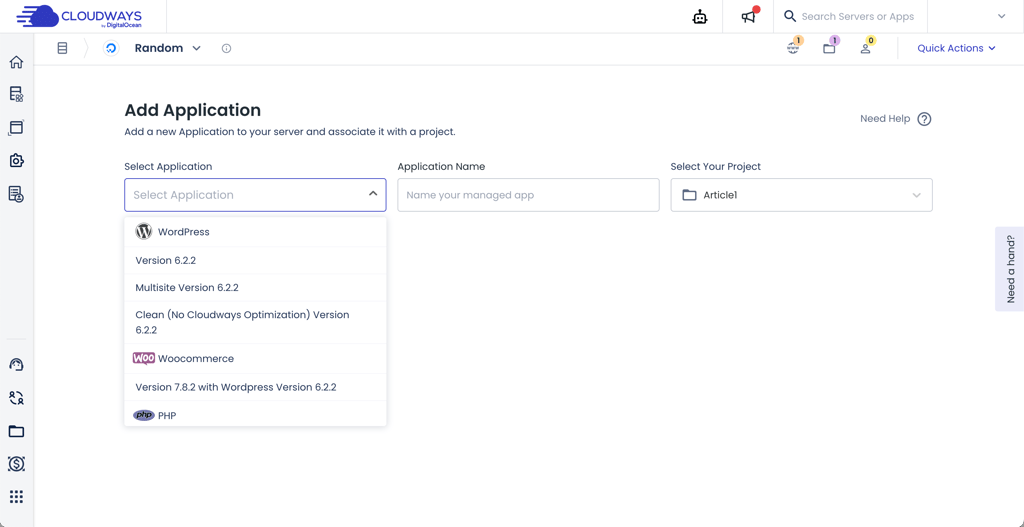Open Home in the sidebar
The image size is (1024, 527).
16,62
